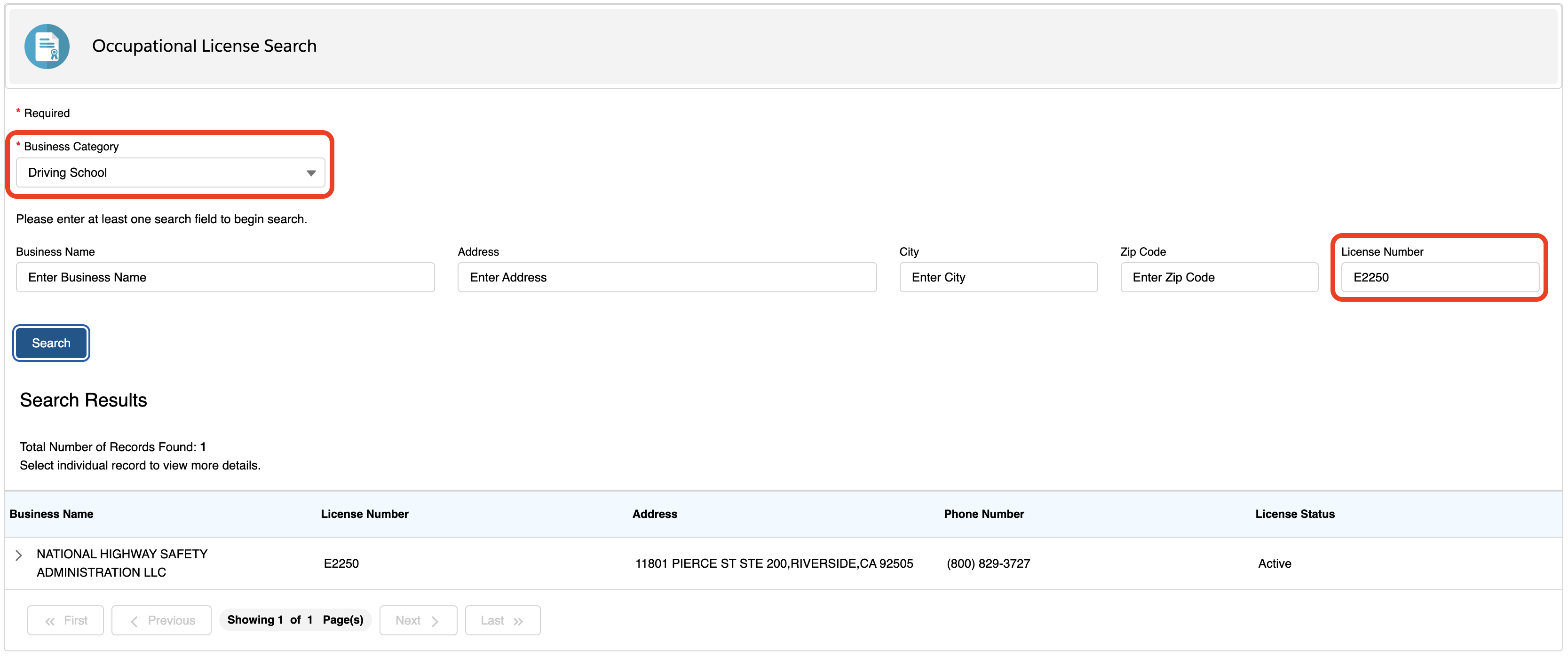
Task: Click the Phone Number column header
Action: click(x=984, y=514)
